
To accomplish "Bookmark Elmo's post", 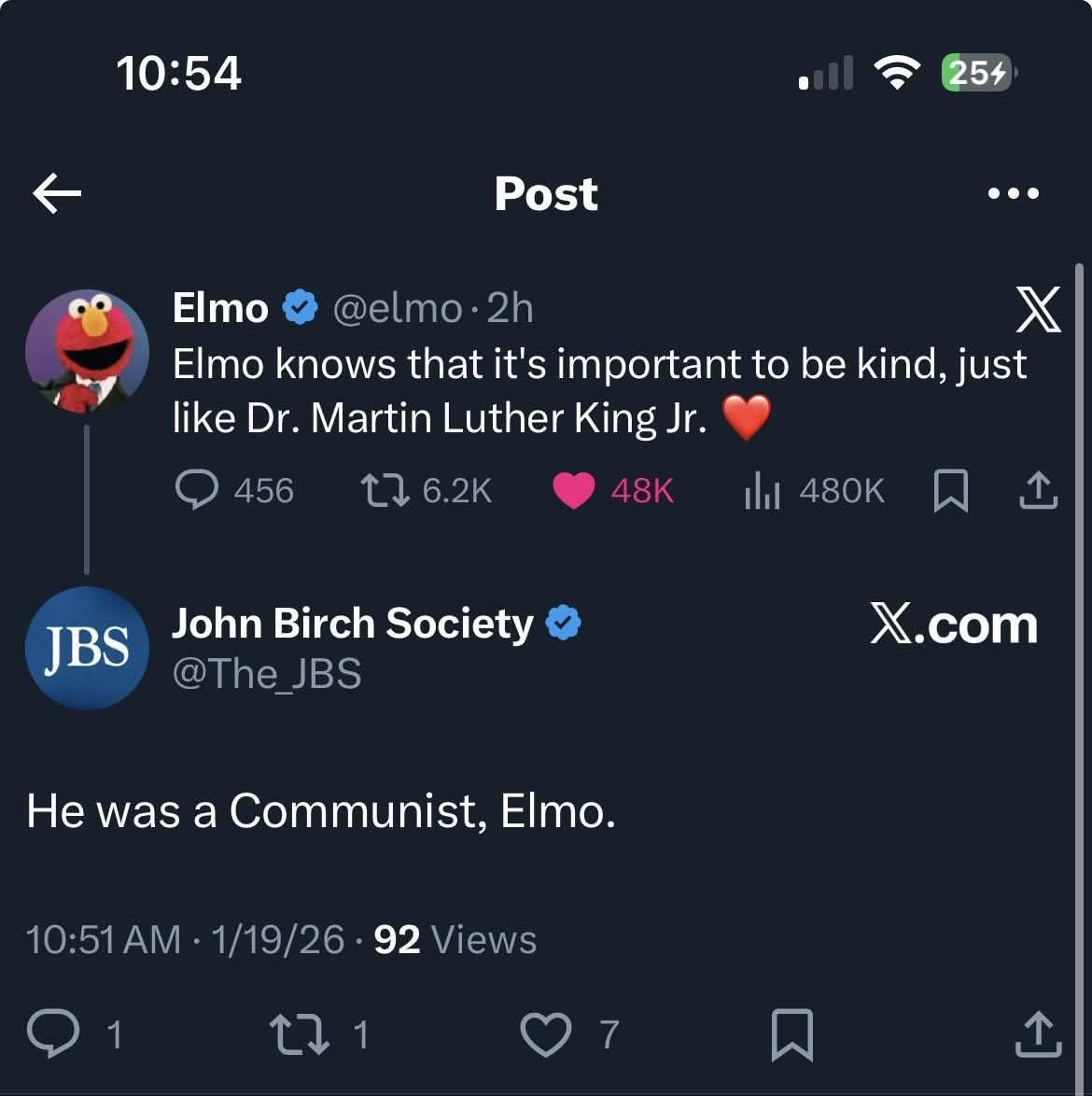I will coord(951,491).
